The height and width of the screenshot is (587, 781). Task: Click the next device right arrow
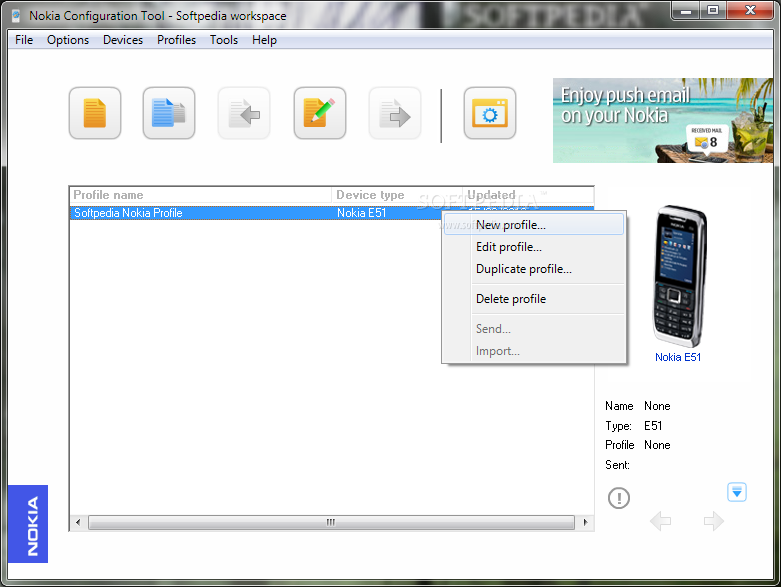pos(714,521)
